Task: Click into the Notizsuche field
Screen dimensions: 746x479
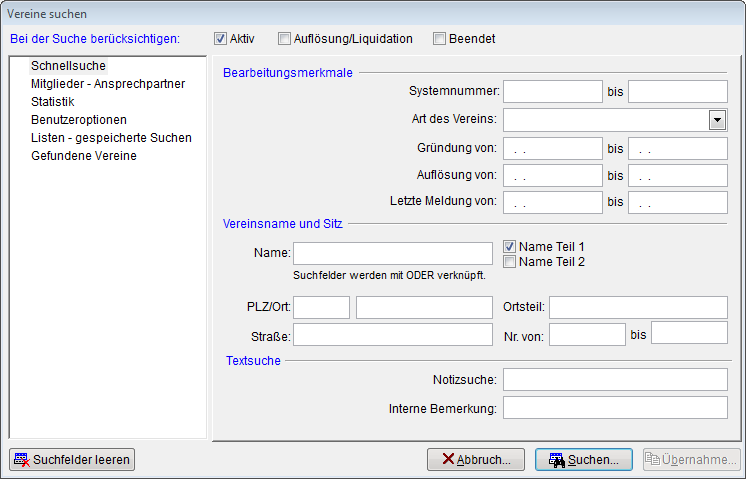Action: [x=614, y=379]
